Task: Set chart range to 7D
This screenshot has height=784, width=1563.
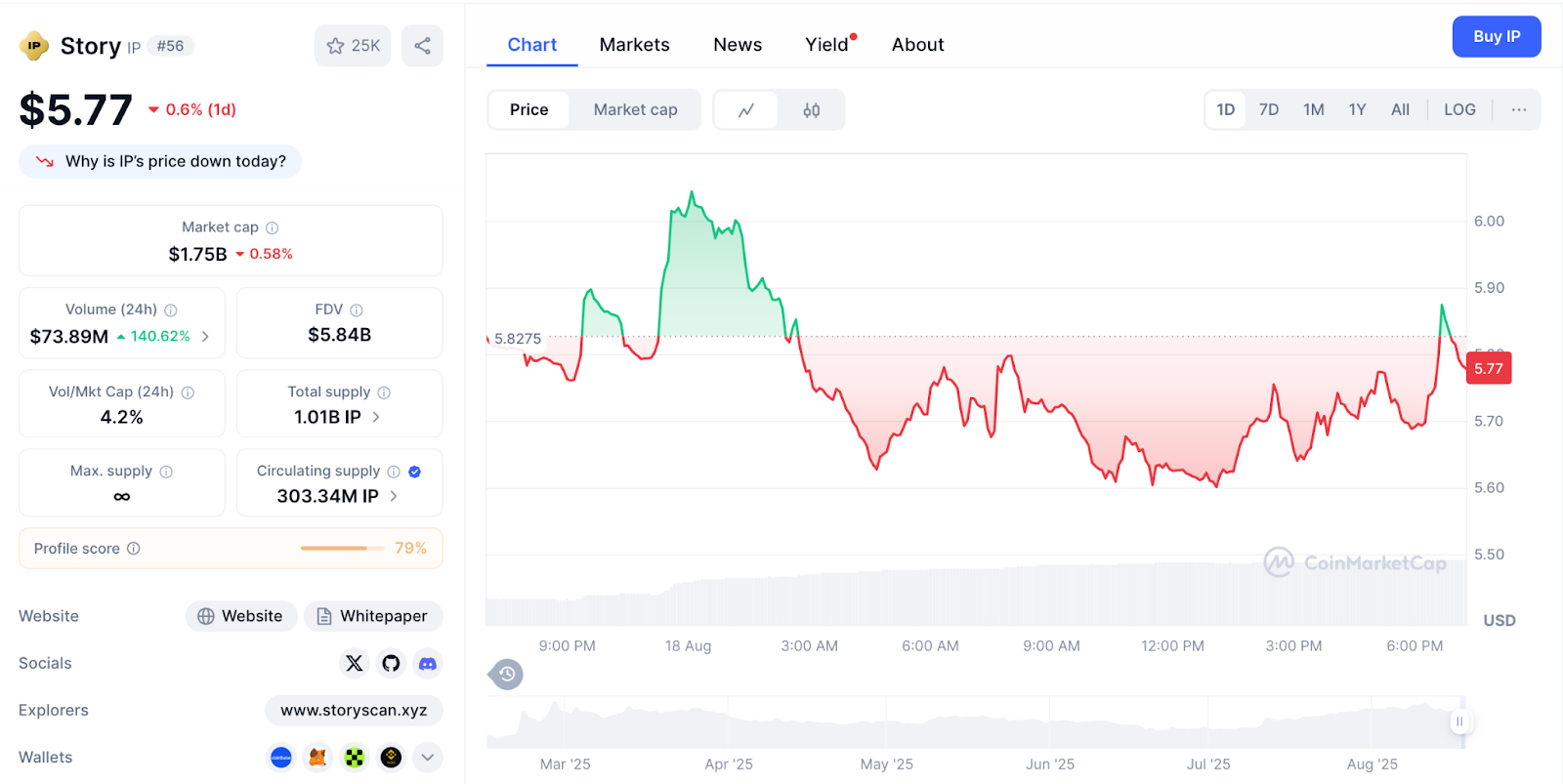Action: click(x=1269, y=110)
